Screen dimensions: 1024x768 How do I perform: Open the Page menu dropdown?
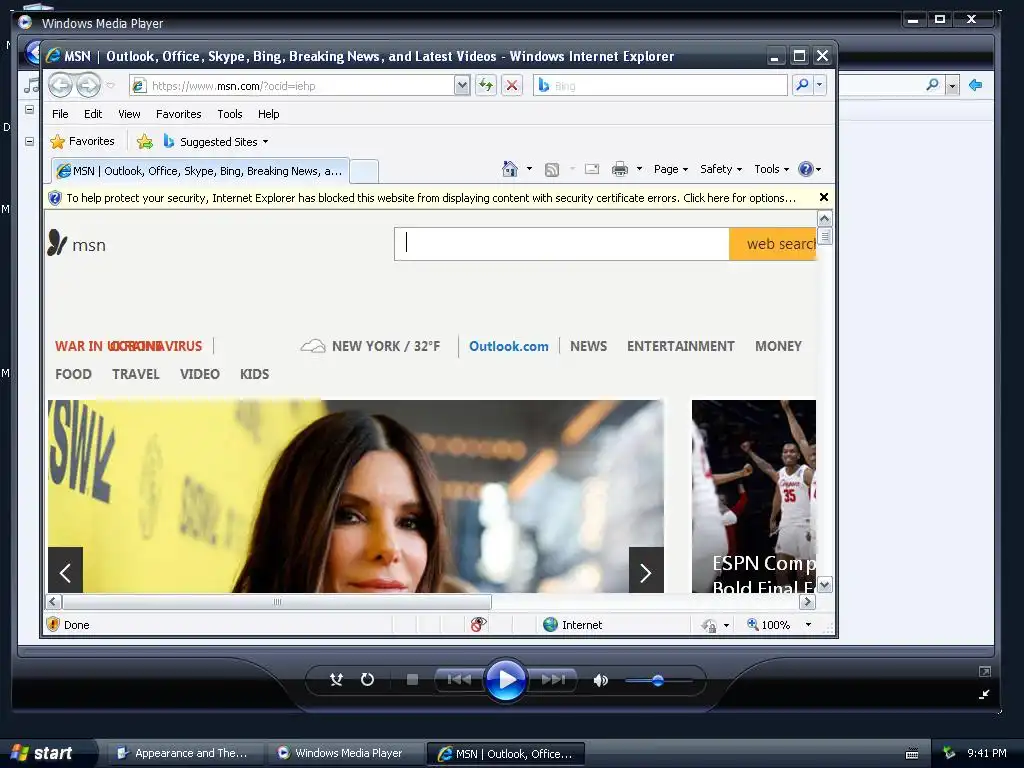(x=671, y=169)
